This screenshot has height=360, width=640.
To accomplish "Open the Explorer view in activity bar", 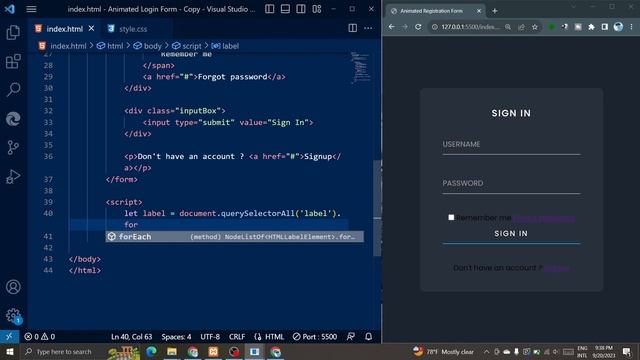I will coord(13,32).
